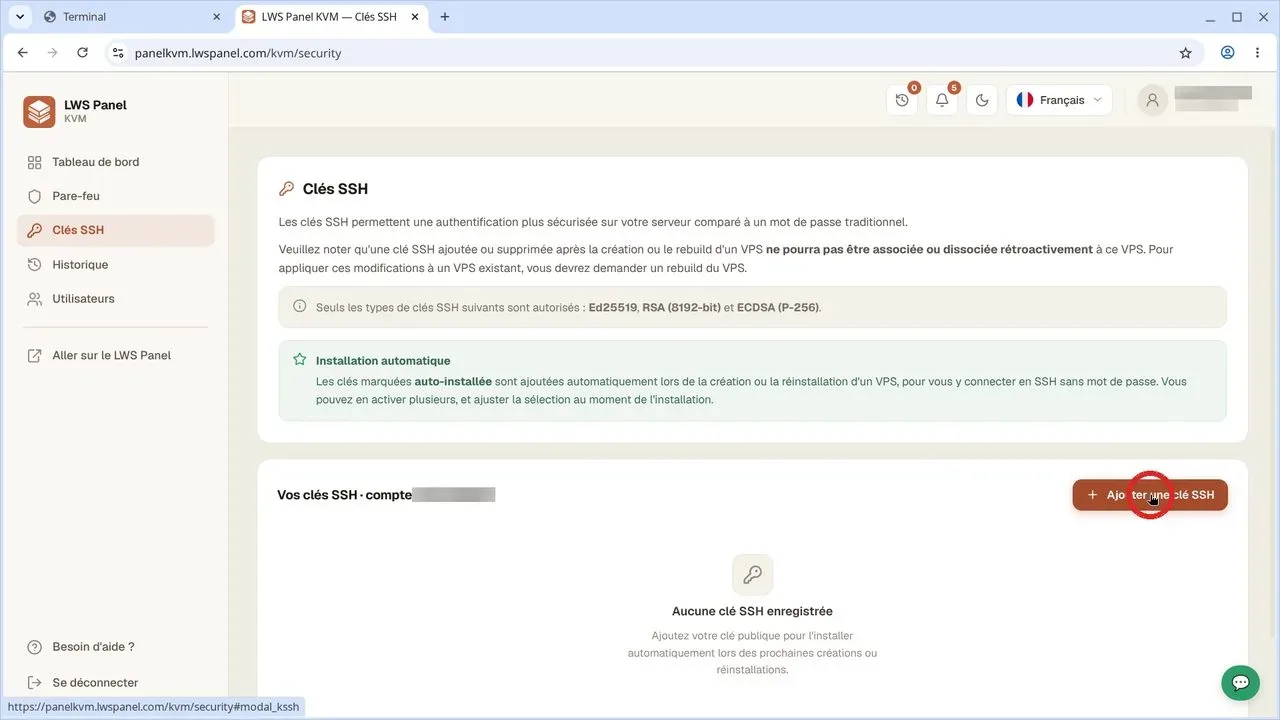
Task: Open the history clock icon in header
Action: [x=902, y=100]
